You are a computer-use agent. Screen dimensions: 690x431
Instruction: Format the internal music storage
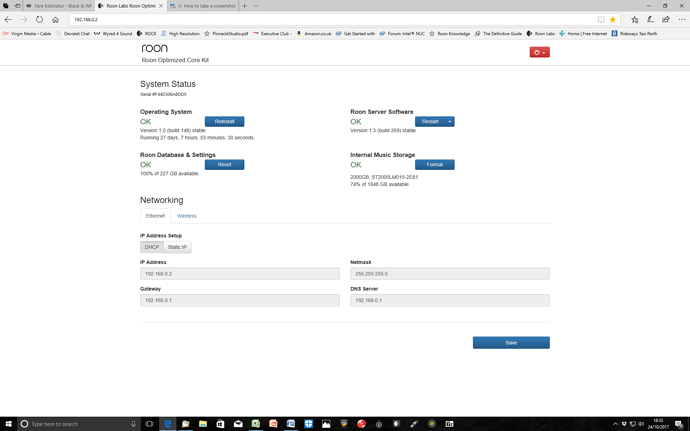(435, 165)
